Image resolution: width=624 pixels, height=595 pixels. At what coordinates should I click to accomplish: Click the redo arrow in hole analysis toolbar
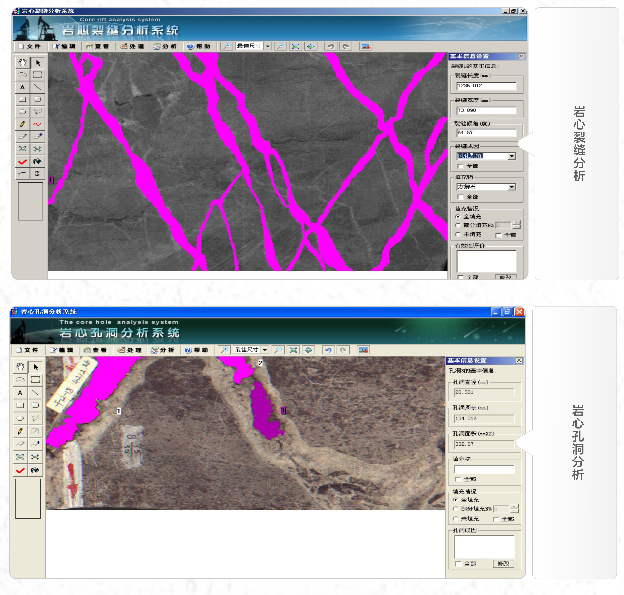click(x=343, y=351)
